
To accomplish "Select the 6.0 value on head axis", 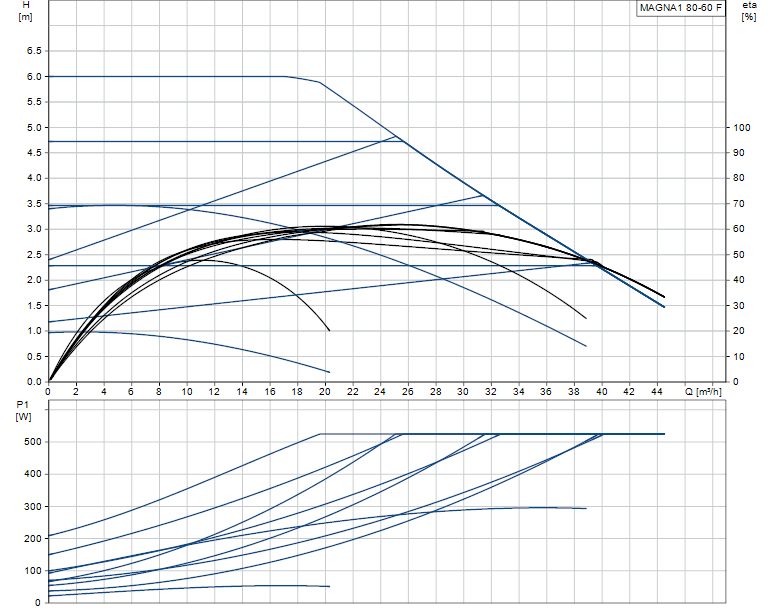I will [x=34, y=76].
